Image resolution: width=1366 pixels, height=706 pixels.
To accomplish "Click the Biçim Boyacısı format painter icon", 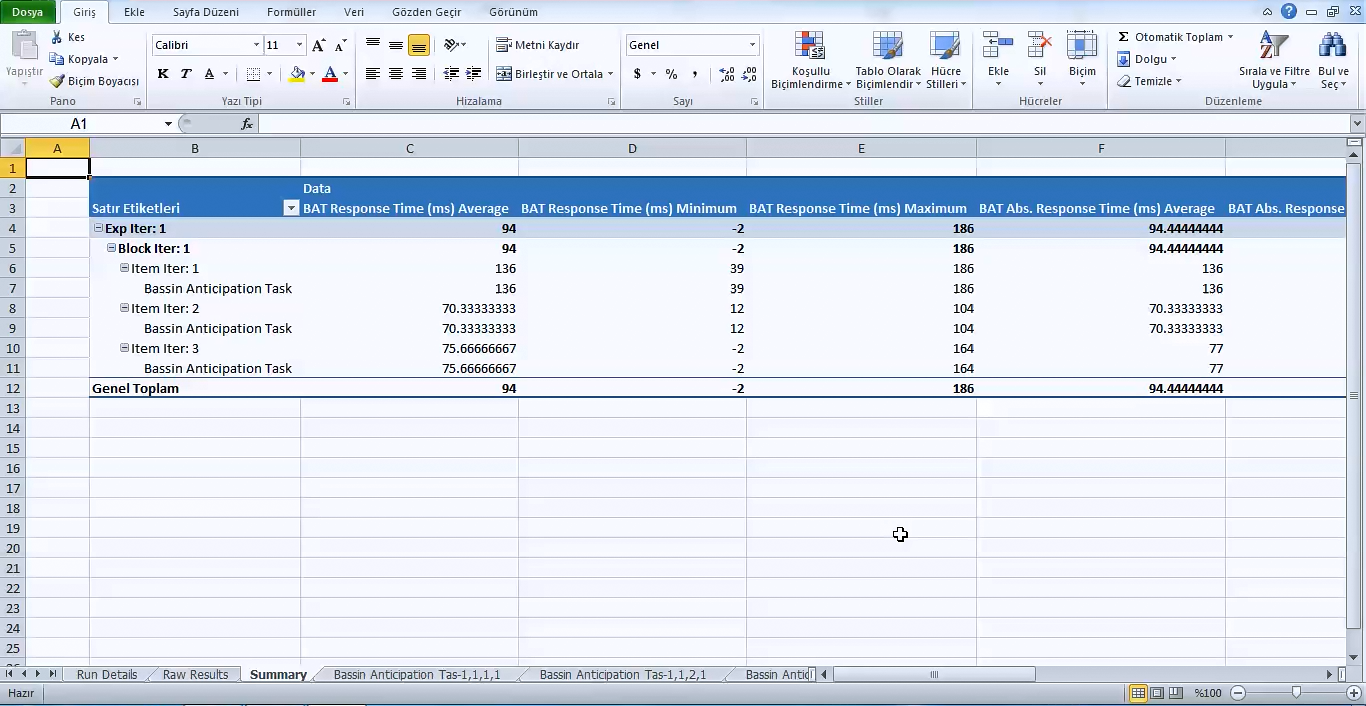I will [x=58, y=81].
